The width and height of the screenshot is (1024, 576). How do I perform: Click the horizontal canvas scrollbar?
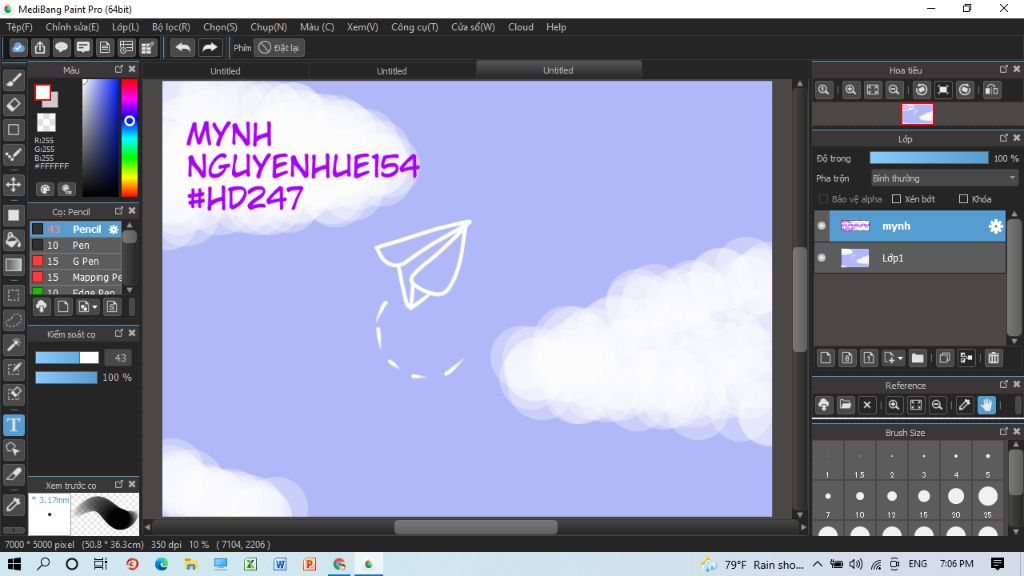click(475, 526)
